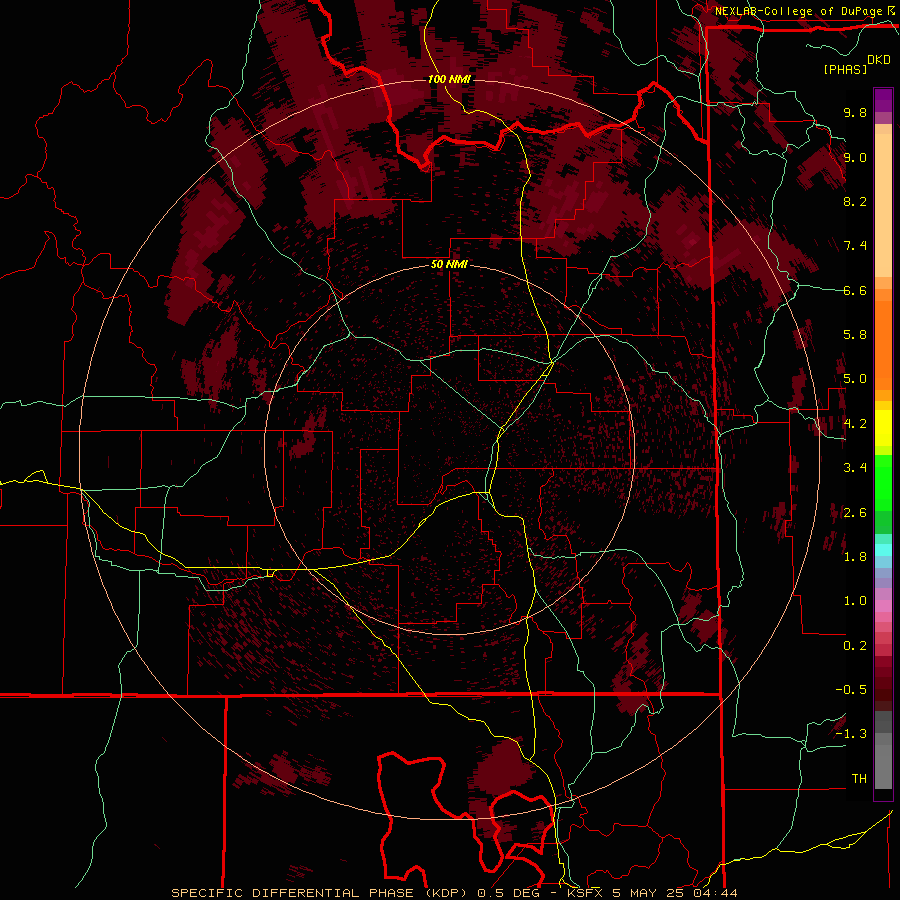Click the TH threshold label
This screenshot has width=900, height=900.
click(859, 779)
